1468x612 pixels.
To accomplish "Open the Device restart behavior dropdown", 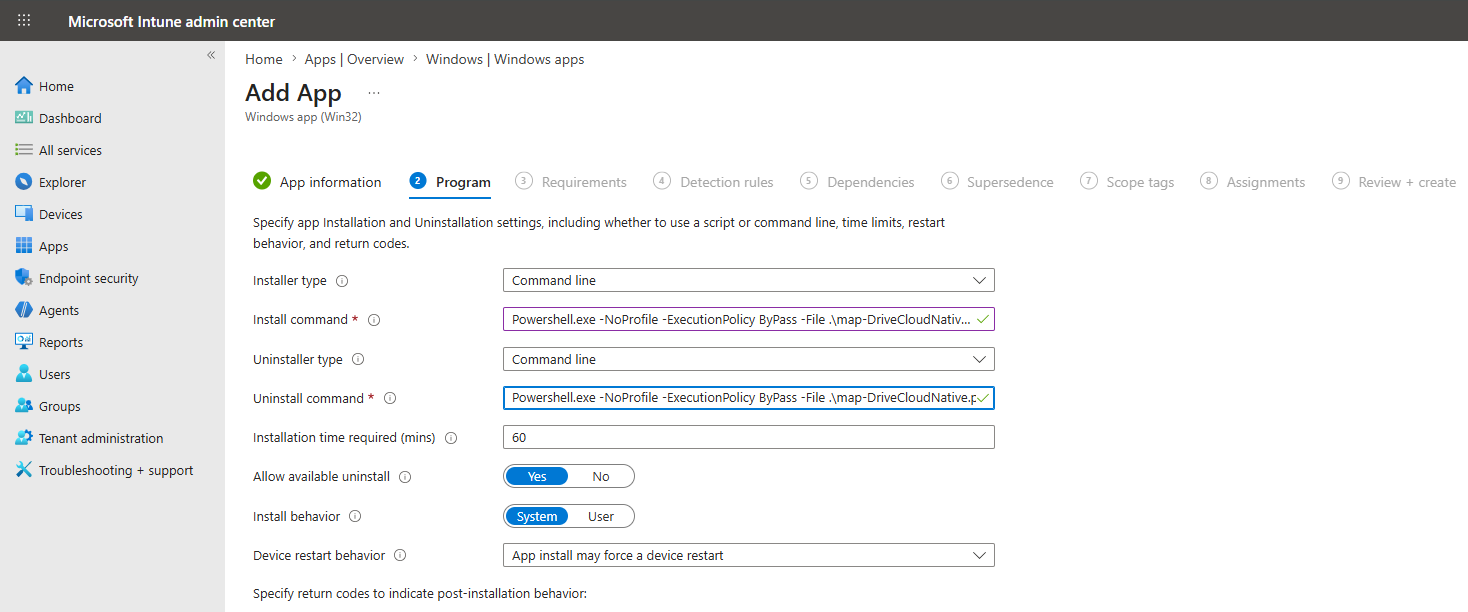I will [749, 555].
